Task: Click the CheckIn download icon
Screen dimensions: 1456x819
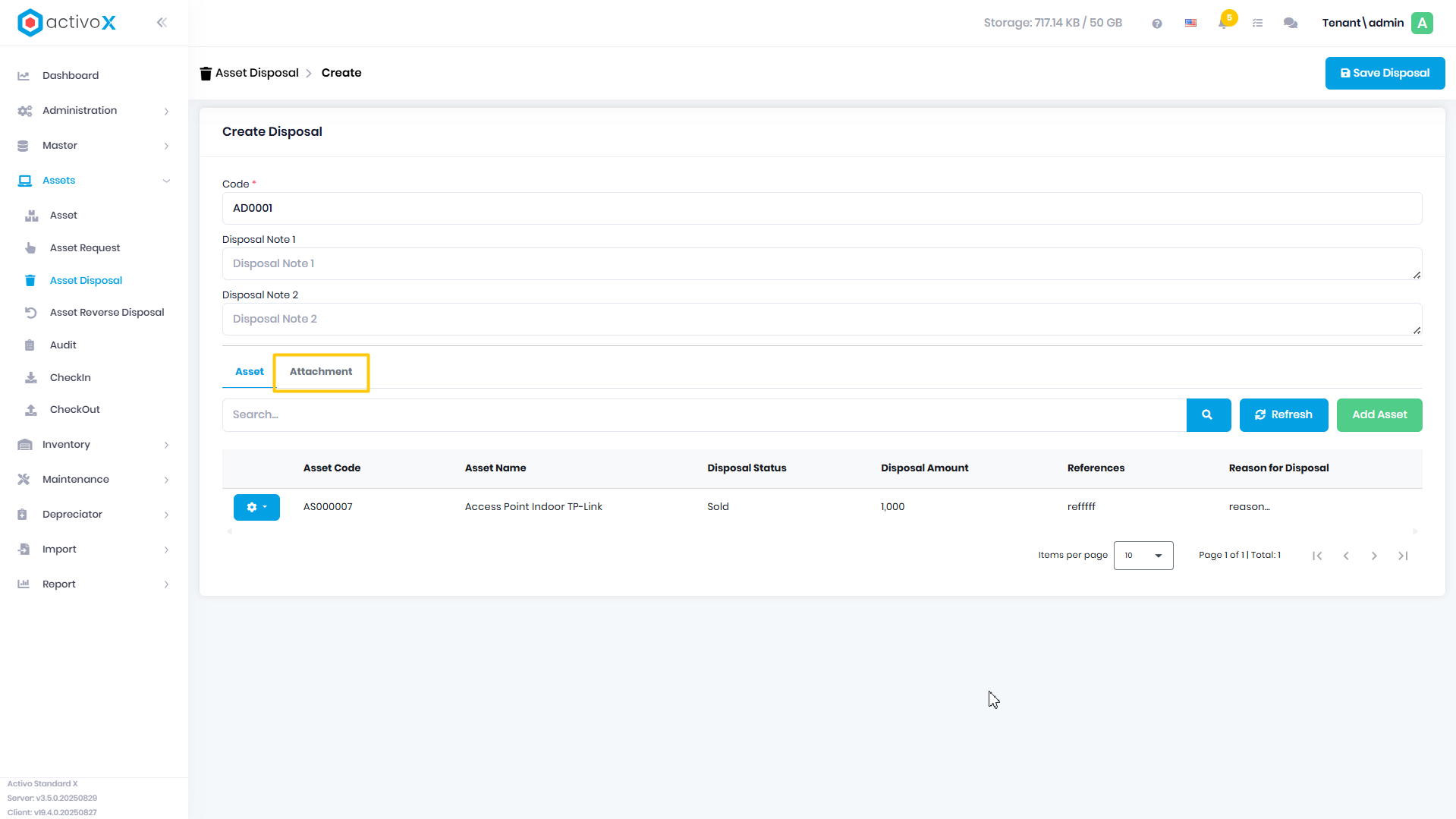Action: 31,378
